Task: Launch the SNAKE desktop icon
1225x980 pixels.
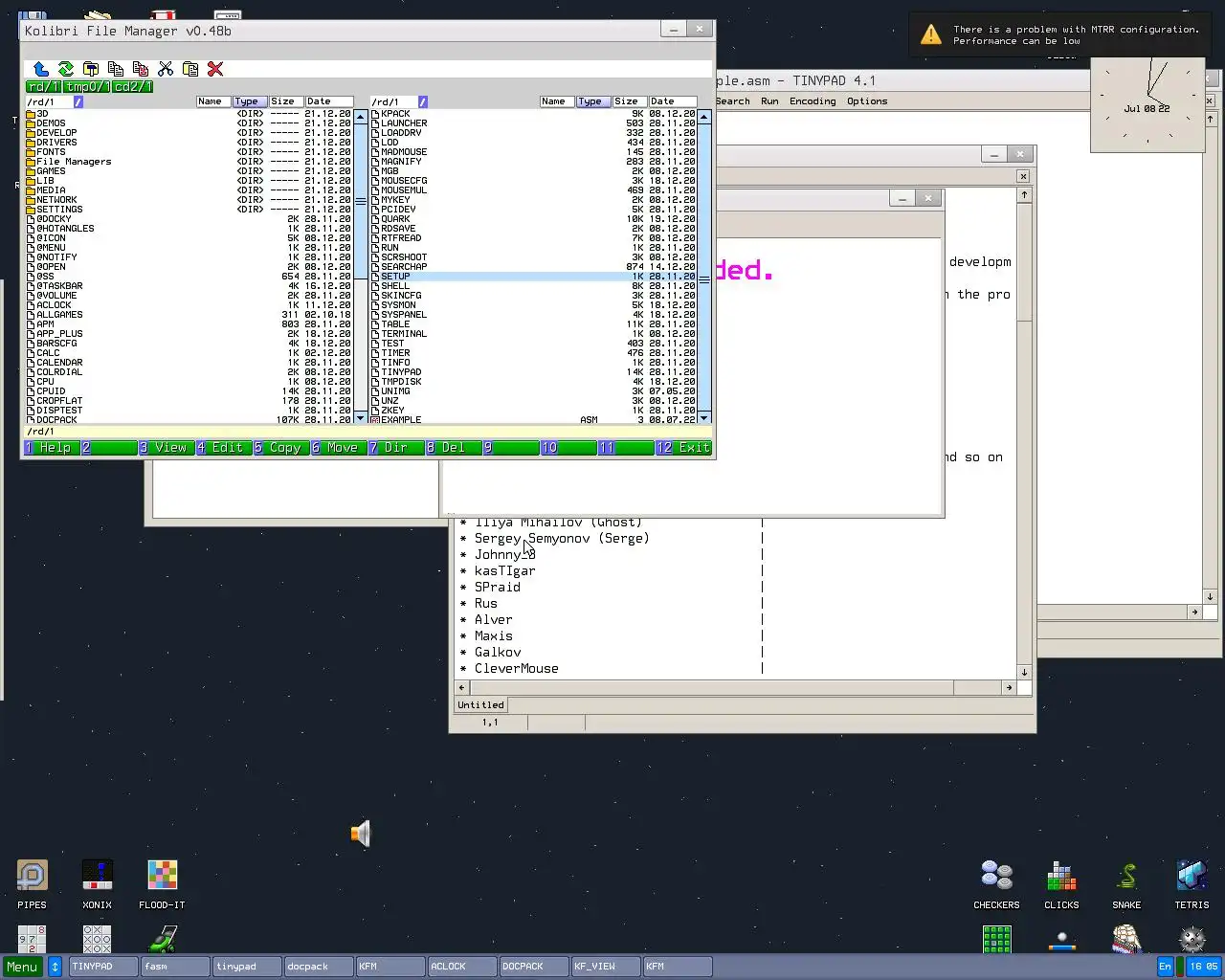Action: (1126, 876)
